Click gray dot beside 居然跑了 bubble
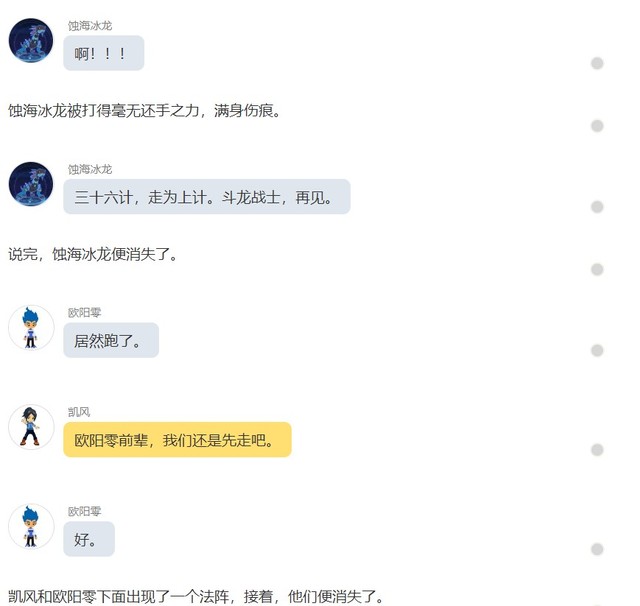Image resolution: width=640 pixels, height=606 pixels. 597,351
